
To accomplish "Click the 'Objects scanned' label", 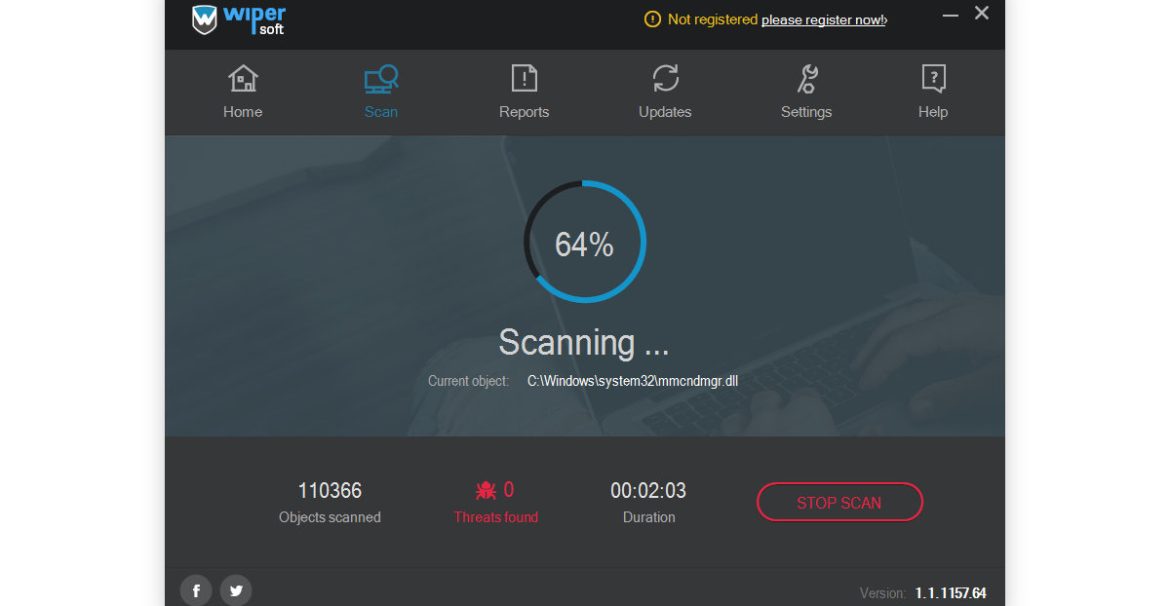I will 330,517.
